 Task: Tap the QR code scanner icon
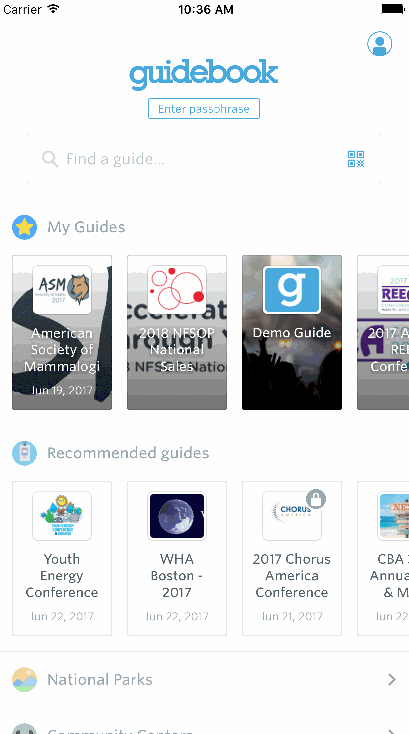click(356, 159)
